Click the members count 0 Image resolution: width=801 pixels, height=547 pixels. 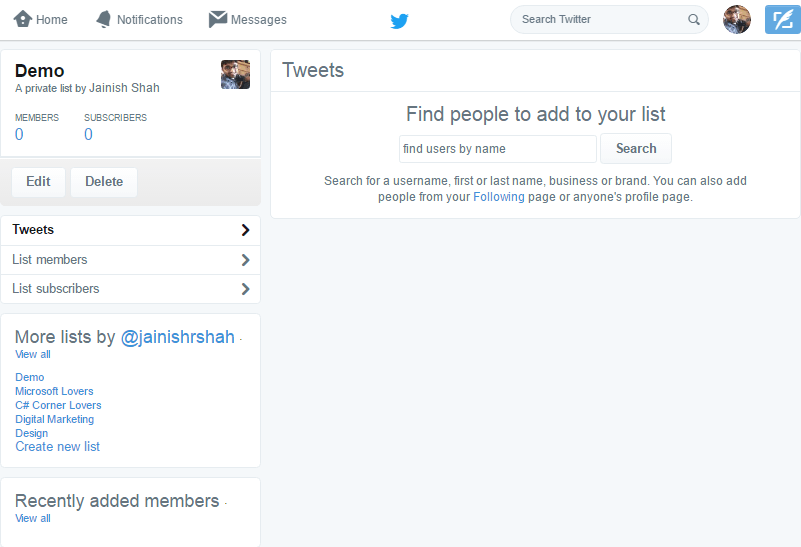[19, 134]
